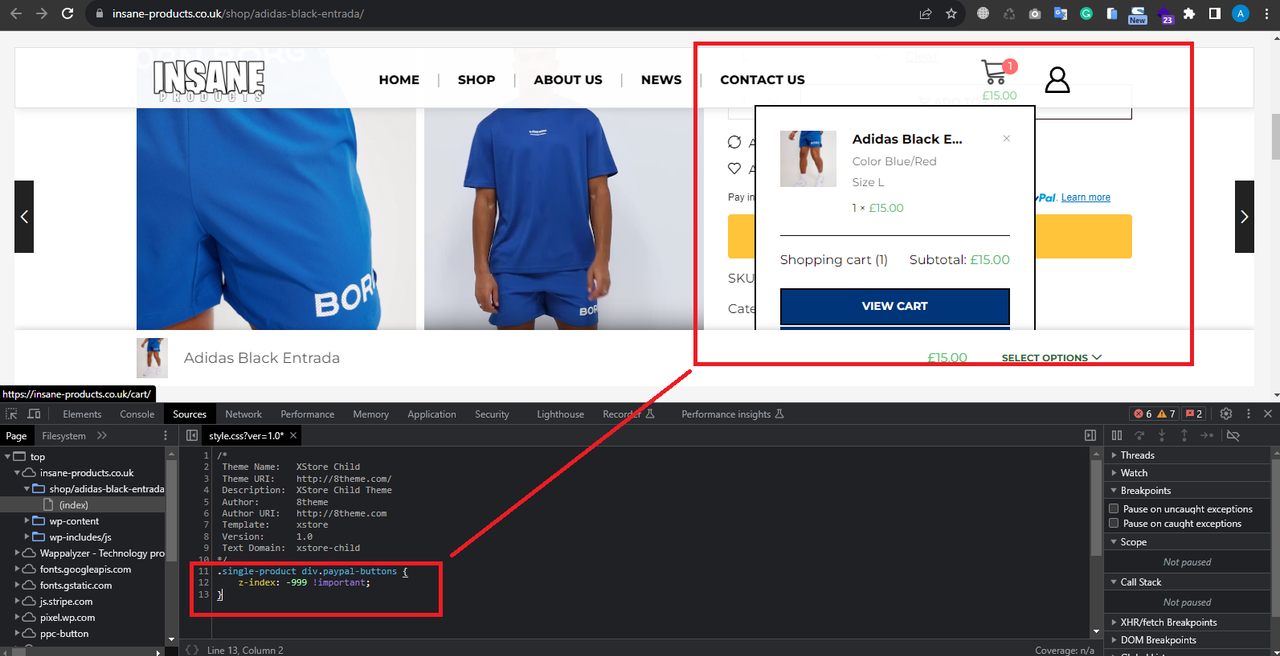Close the style.css?ver=1.0 file tab
Viewport: 1280px width, 656px height.
(x=293, y=436)
